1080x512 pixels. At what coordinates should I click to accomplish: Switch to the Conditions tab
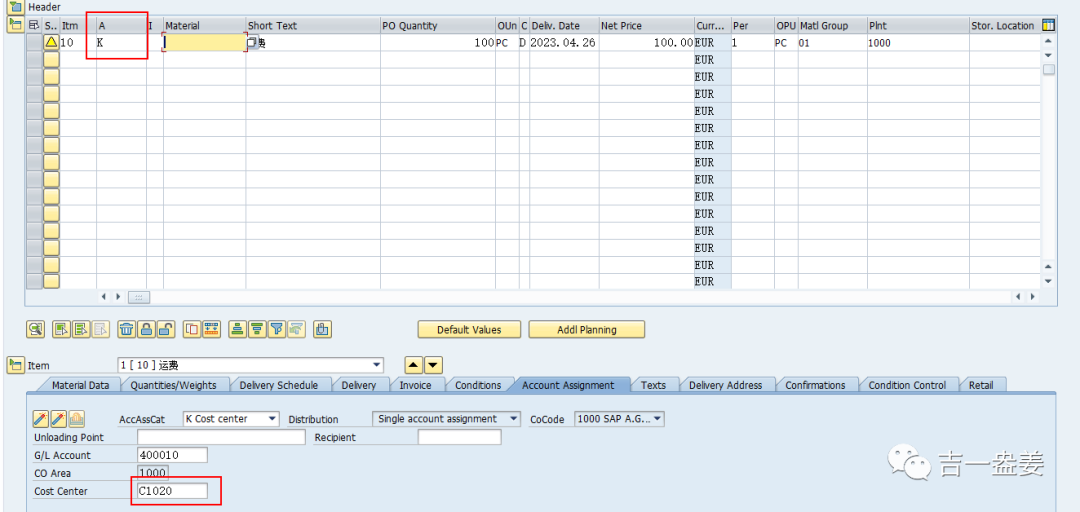478,385
